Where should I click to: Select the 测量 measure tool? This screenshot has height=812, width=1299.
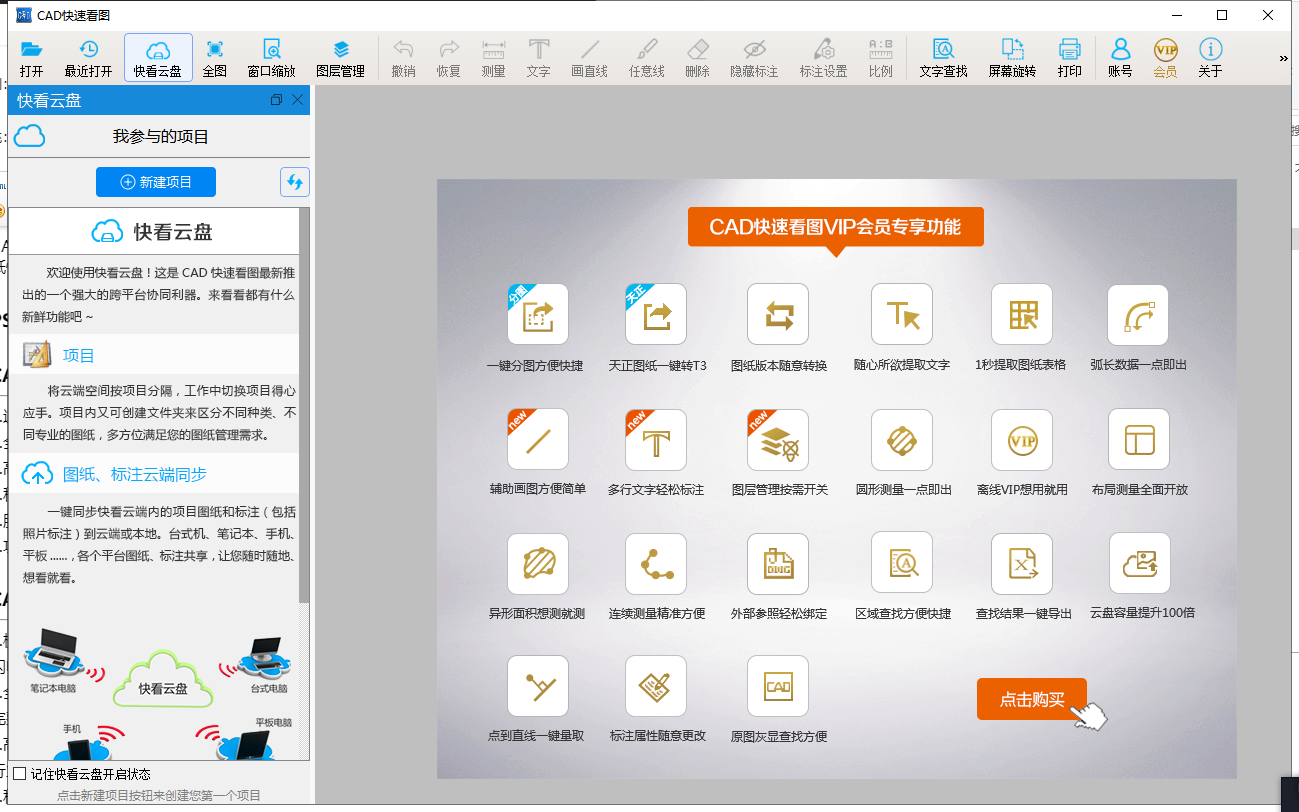point(493,58)
